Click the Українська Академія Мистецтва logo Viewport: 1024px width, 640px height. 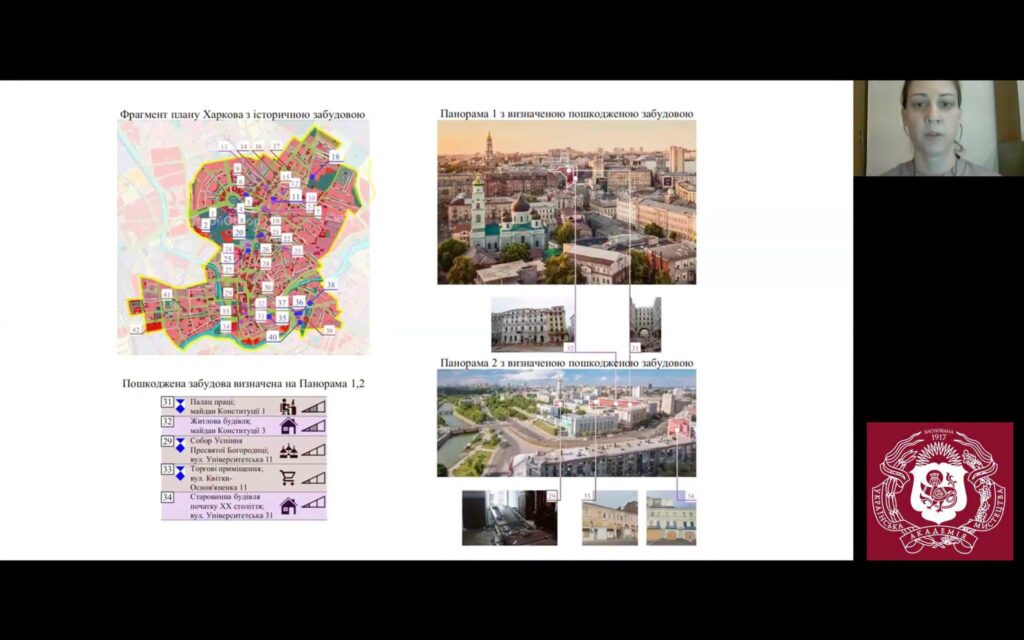coord(940,491)
